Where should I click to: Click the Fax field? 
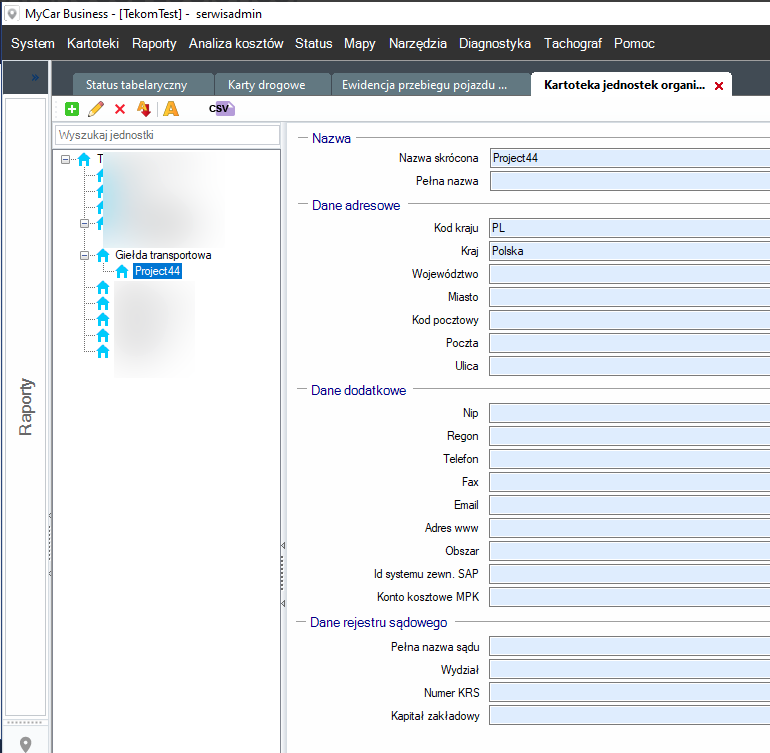pyautogui.click(x=630, y=482)
